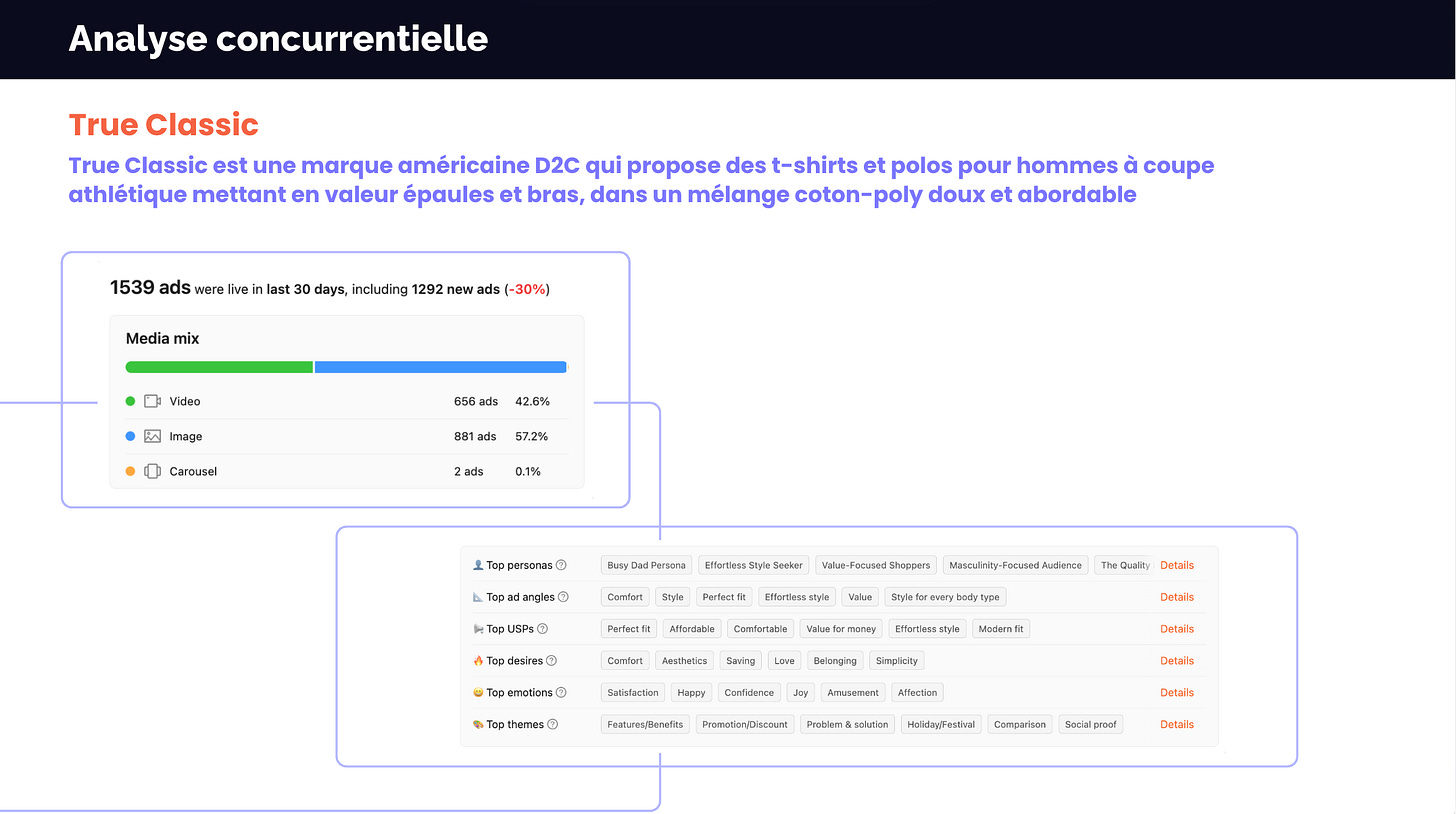Open Details for Top emotions
This screenshot has width=1456, height=814.
[x=1177, y=693]
